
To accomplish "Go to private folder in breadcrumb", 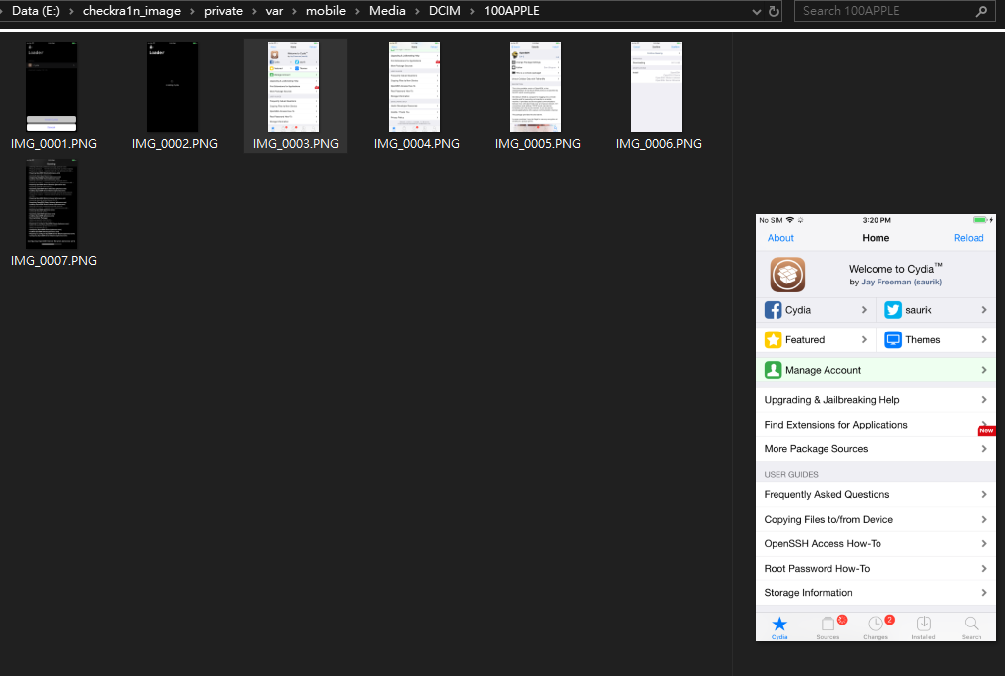I will pos(223,11).
